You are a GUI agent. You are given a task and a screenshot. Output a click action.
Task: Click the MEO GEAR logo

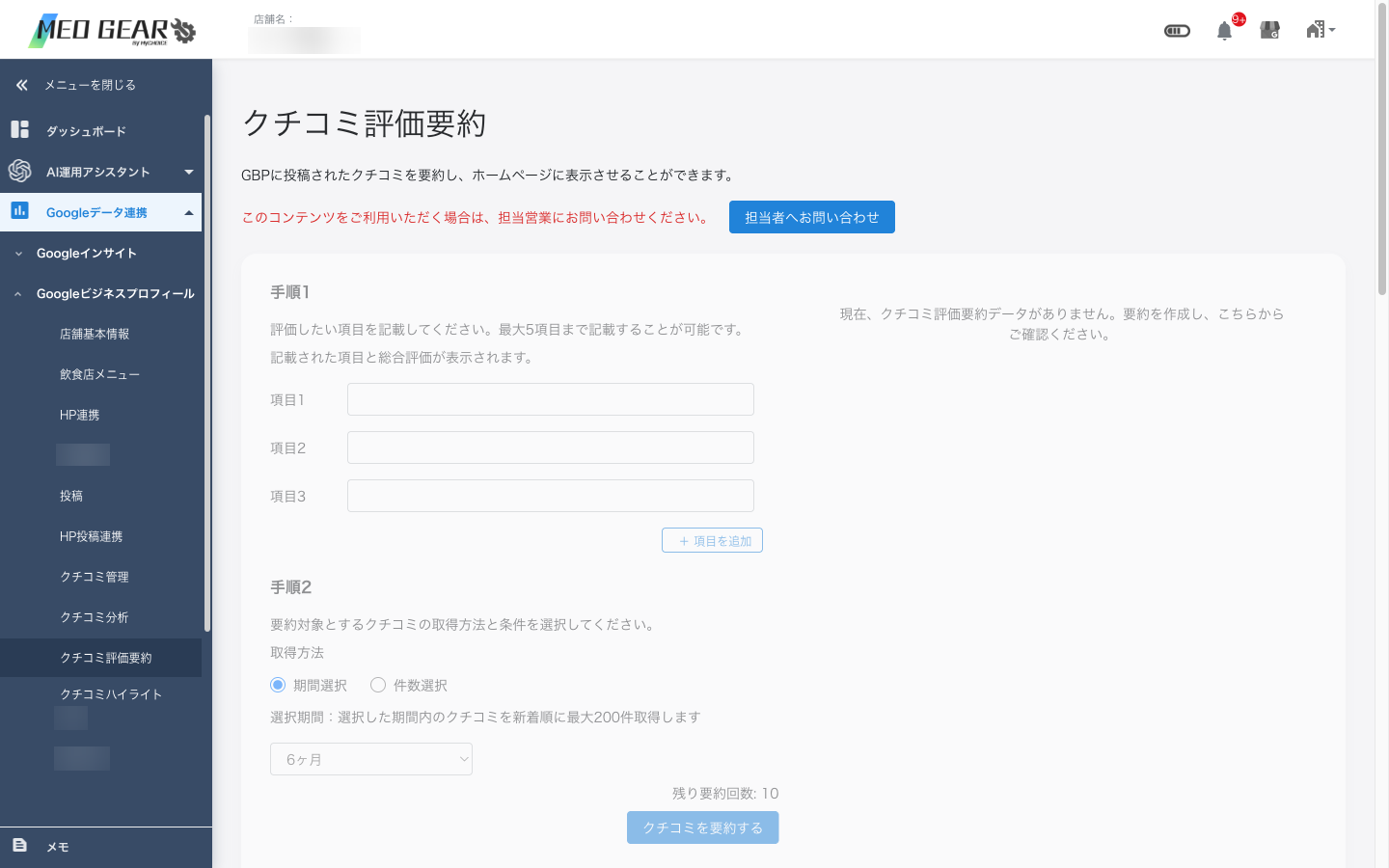click(x=112, y=31)
